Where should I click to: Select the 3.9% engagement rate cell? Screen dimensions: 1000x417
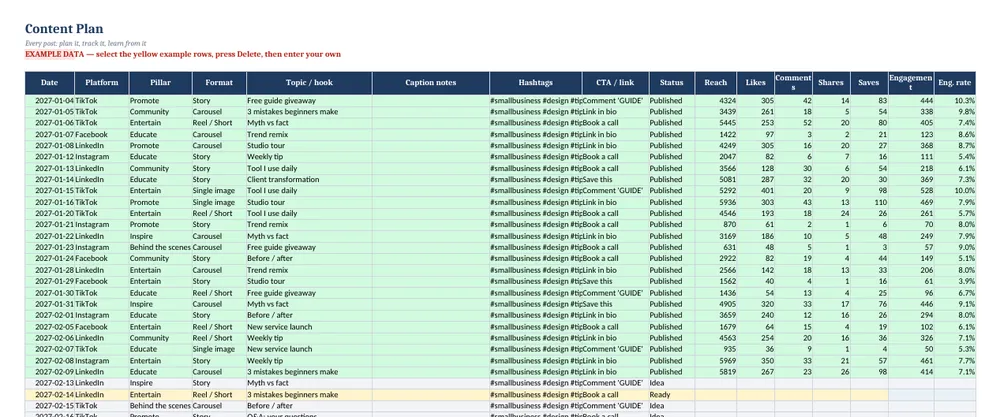pos(955,281)
